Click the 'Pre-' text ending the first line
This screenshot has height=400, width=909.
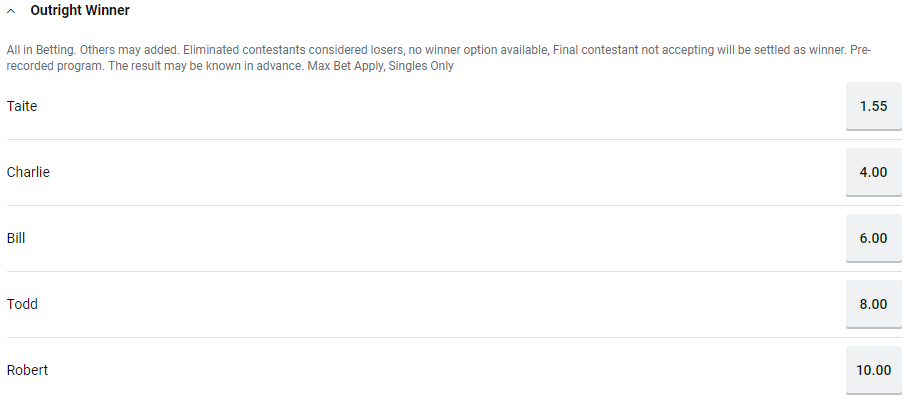pos(861,50)
